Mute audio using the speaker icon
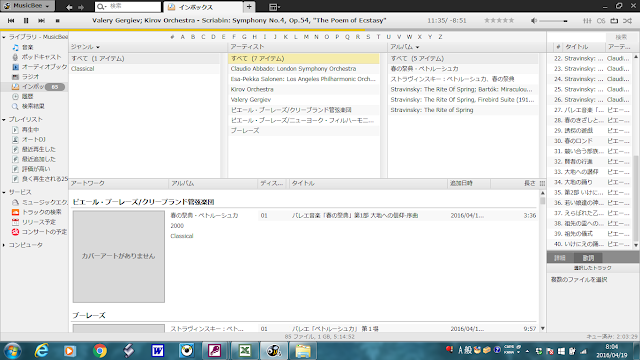Viewport: 640px width, 360px height. click(x=534, y=20)
